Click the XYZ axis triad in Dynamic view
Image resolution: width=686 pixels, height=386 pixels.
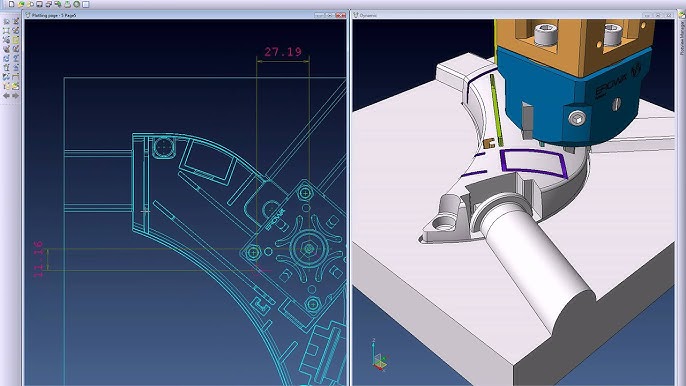coord(379,355)
